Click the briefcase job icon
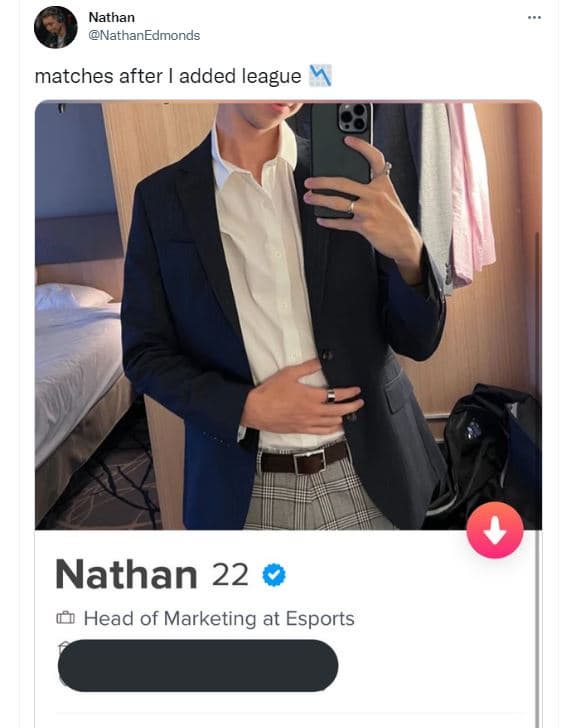The height and width of the screenshot is (728, 565). [65, 618]
